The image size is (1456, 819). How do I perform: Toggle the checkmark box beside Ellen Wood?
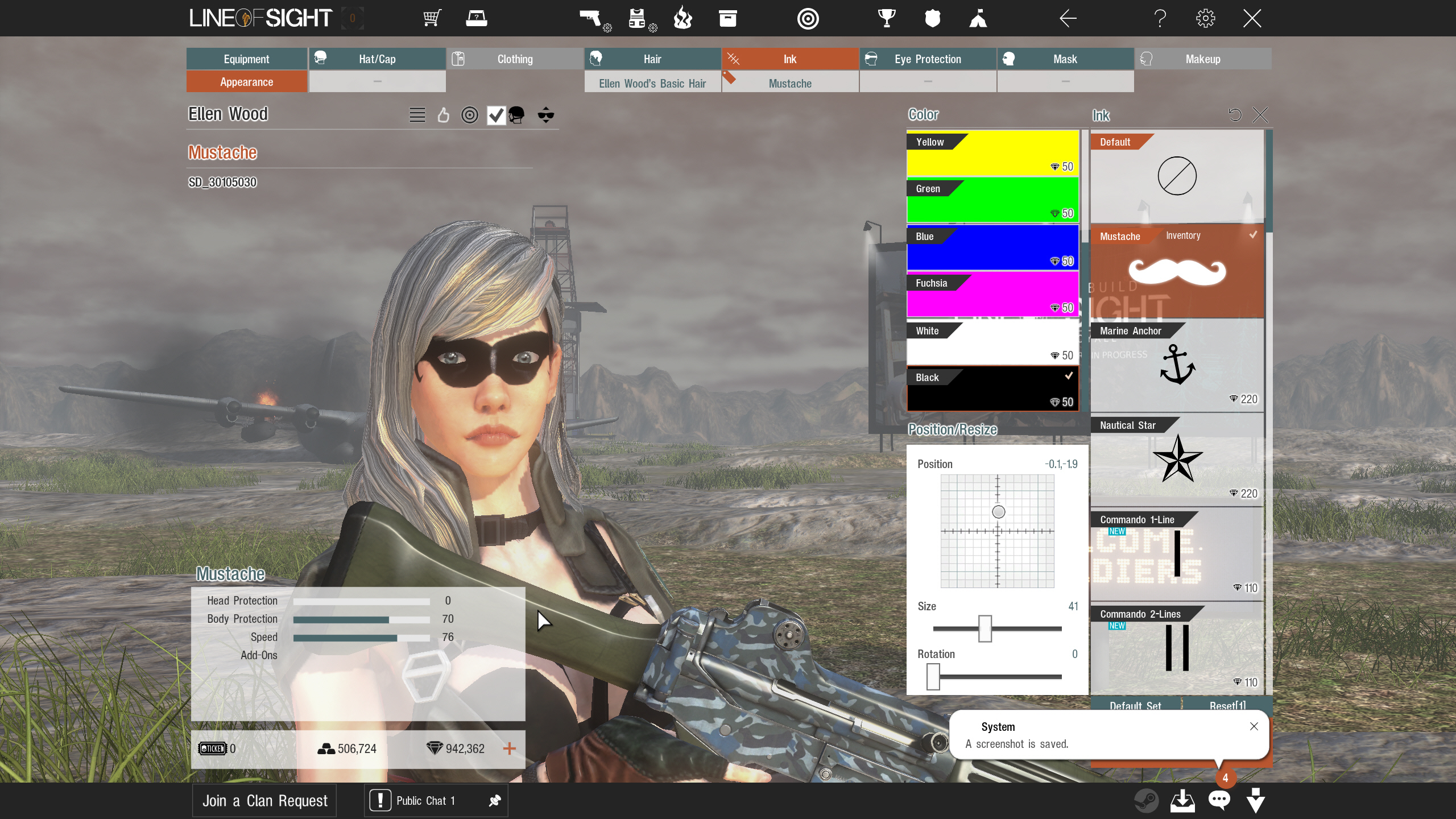click(x=496, y=115)
